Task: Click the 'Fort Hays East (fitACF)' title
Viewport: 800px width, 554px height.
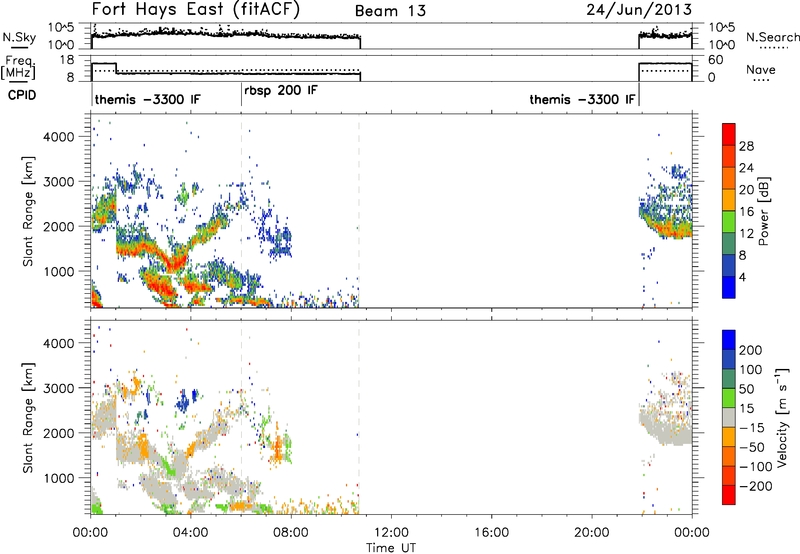Action: tap(196, 10)
